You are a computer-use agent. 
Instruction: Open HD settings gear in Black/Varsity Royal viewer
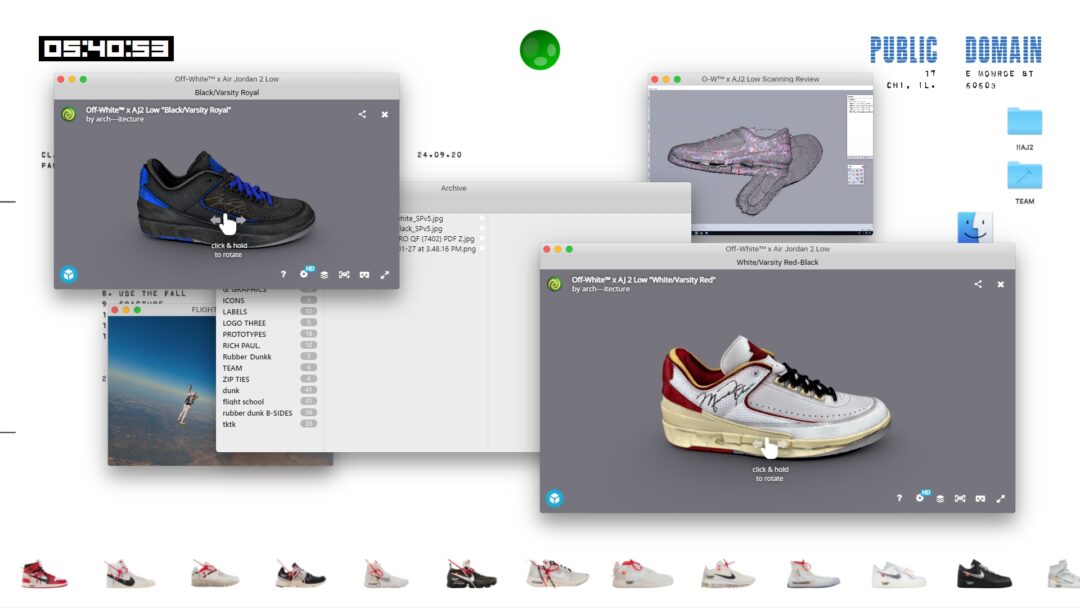(304, 274)
